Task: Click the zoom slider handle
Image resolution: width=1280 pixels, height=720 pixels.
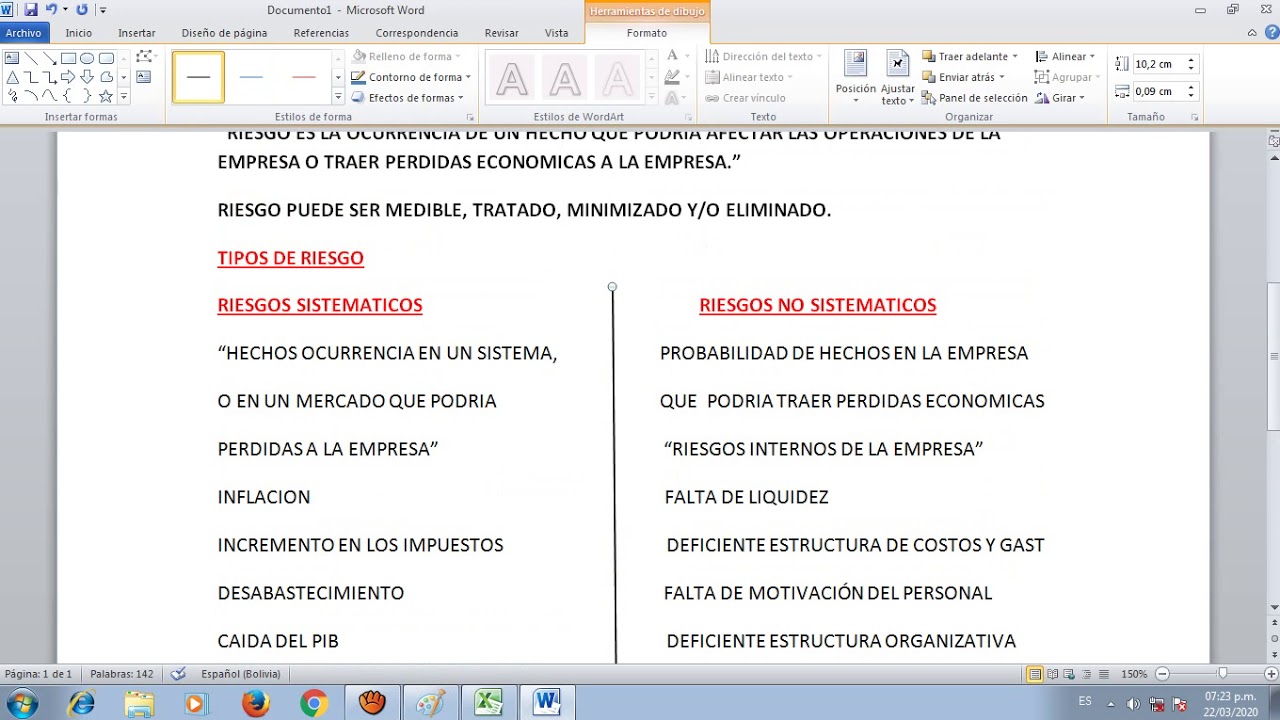Action: [x=1222, y=674]
